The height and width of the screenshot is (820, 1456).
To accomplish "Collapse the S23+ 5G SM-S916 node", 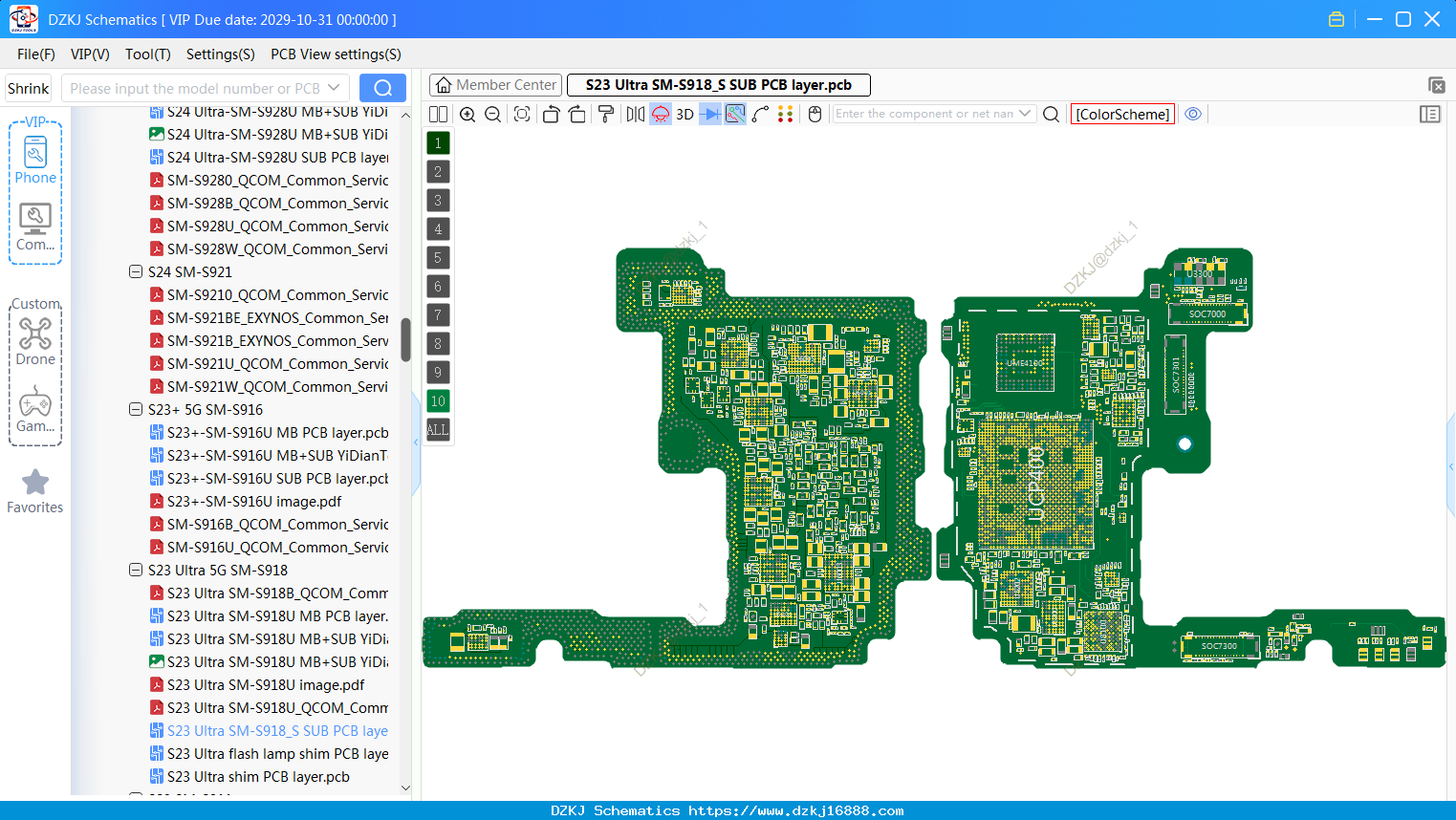I will pos(136,409).
